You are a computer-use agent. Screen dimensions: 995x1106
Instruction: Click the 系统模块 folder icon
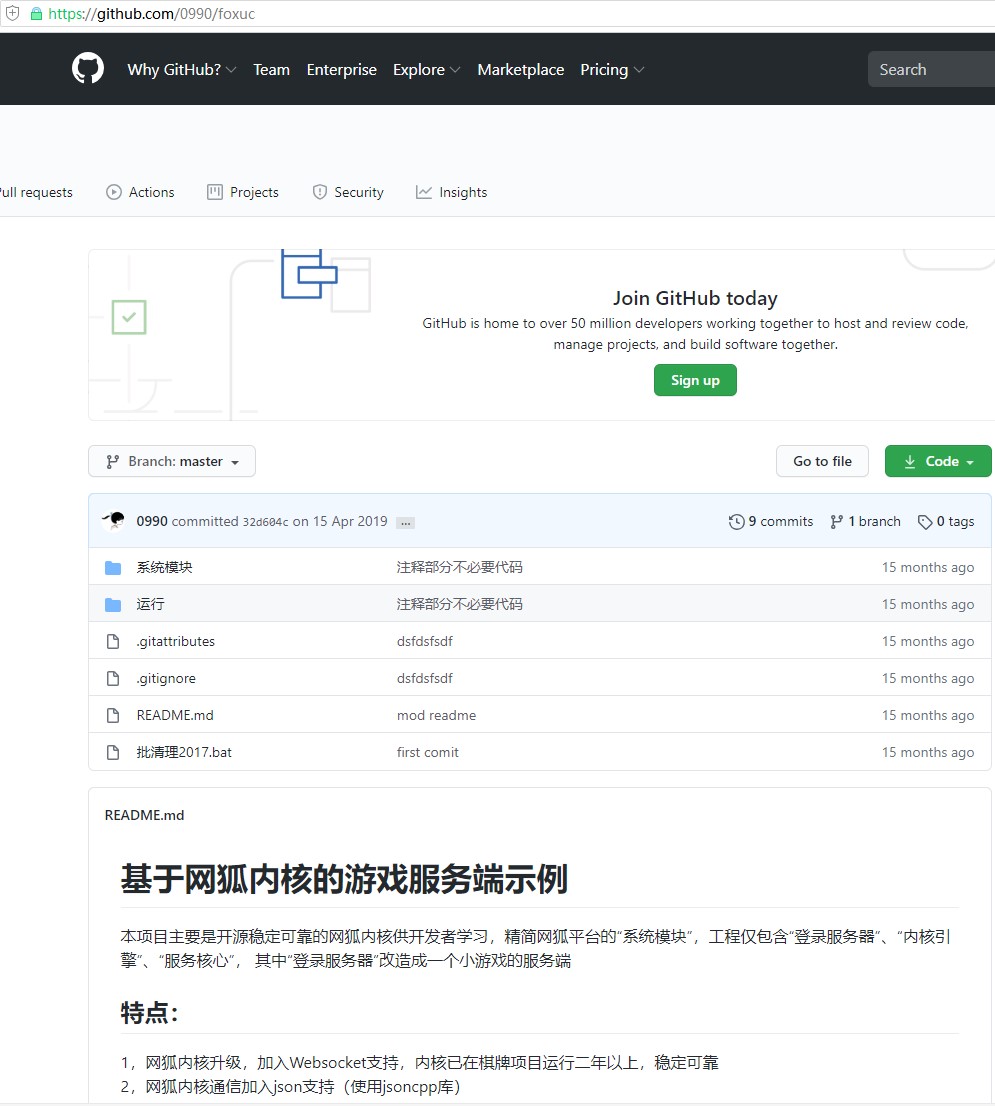[113, 568]
